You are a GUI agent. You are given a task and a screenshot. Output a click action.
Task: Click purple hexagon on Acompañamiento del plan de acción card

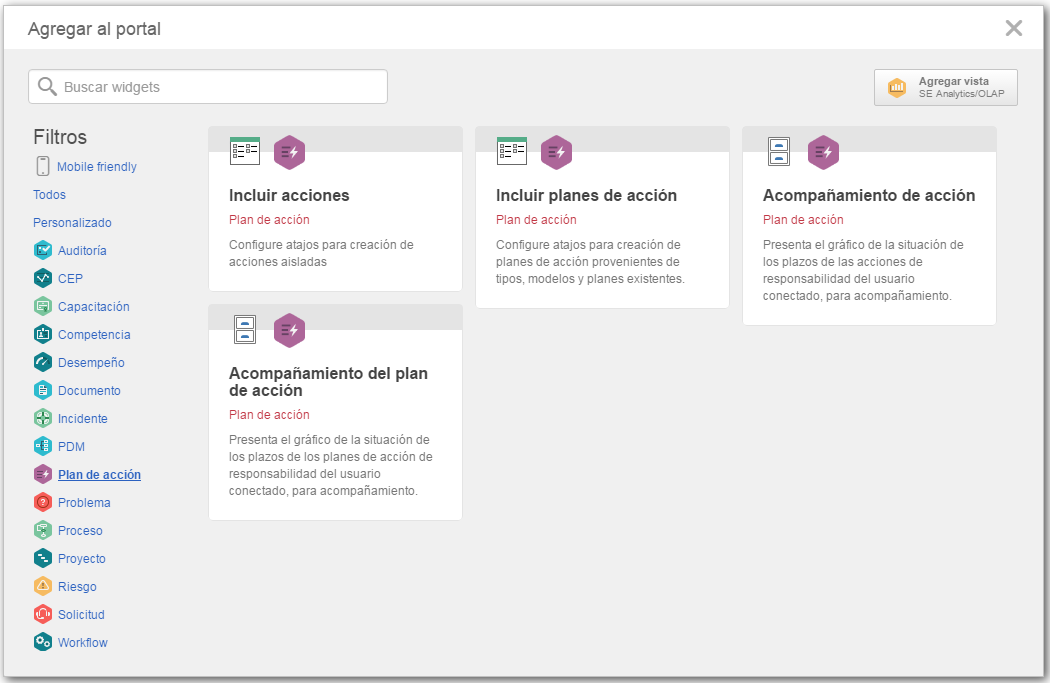click(289, 331)
